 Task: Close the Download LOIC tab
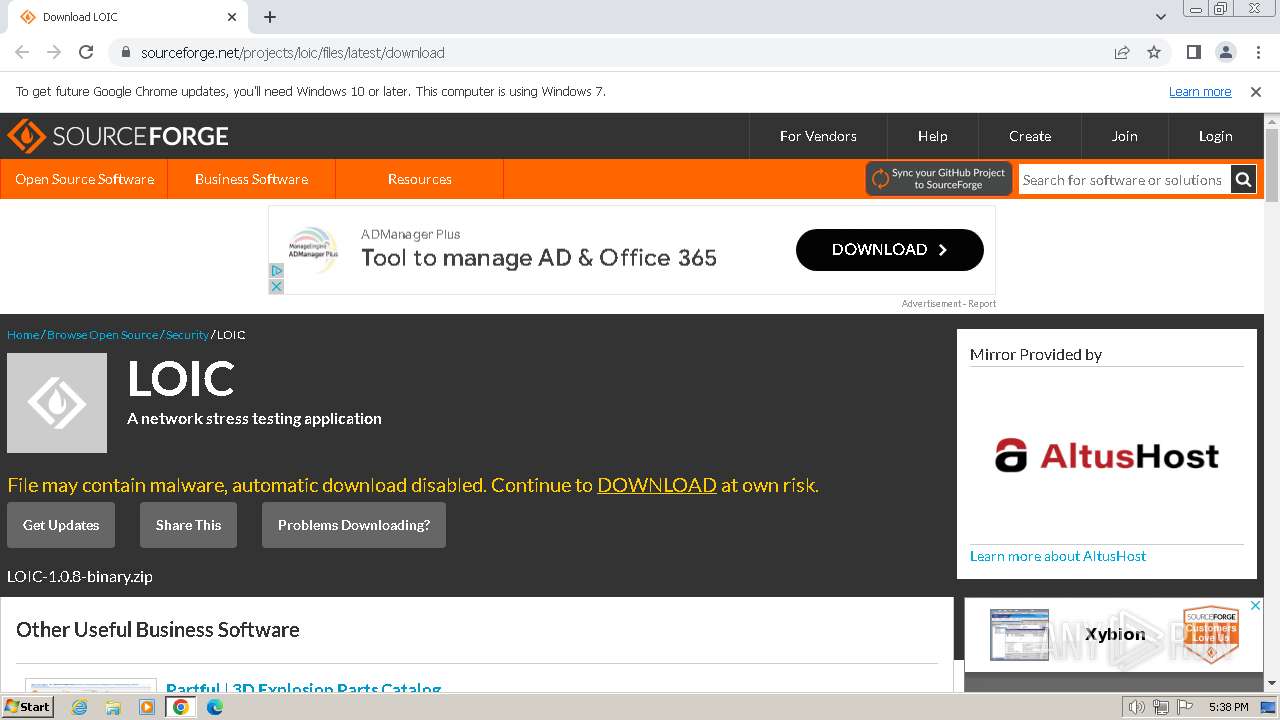click(232, 17)
